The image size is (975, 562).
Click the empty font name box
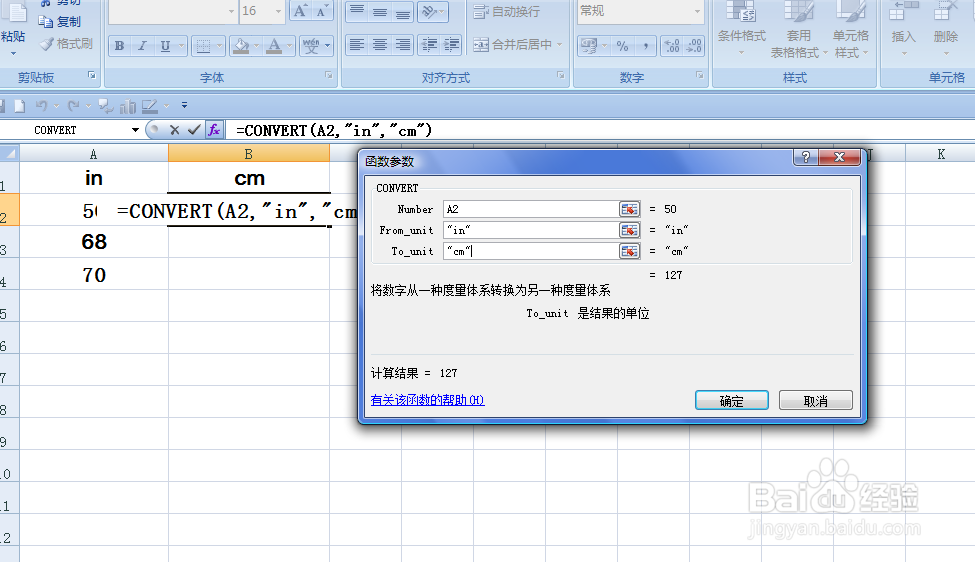pos(168,11)
